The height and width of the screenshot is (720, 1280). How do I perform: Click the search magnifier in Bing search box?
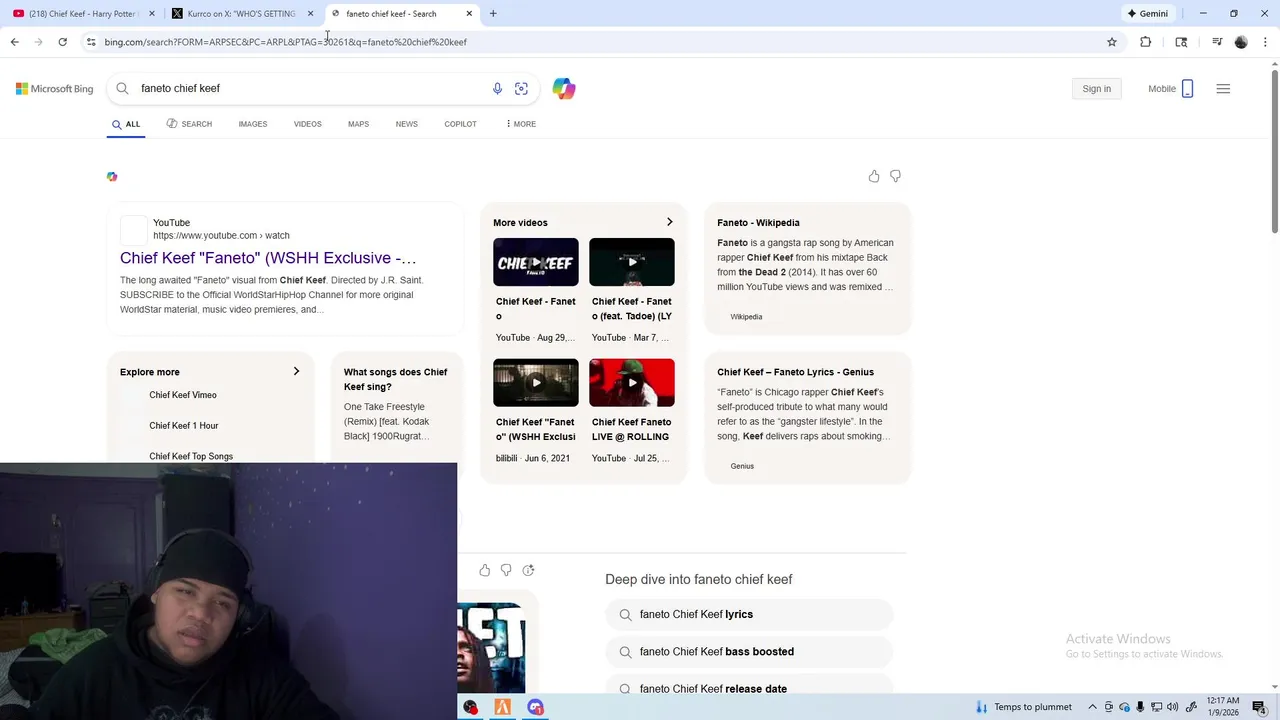(x=122, y=88)
